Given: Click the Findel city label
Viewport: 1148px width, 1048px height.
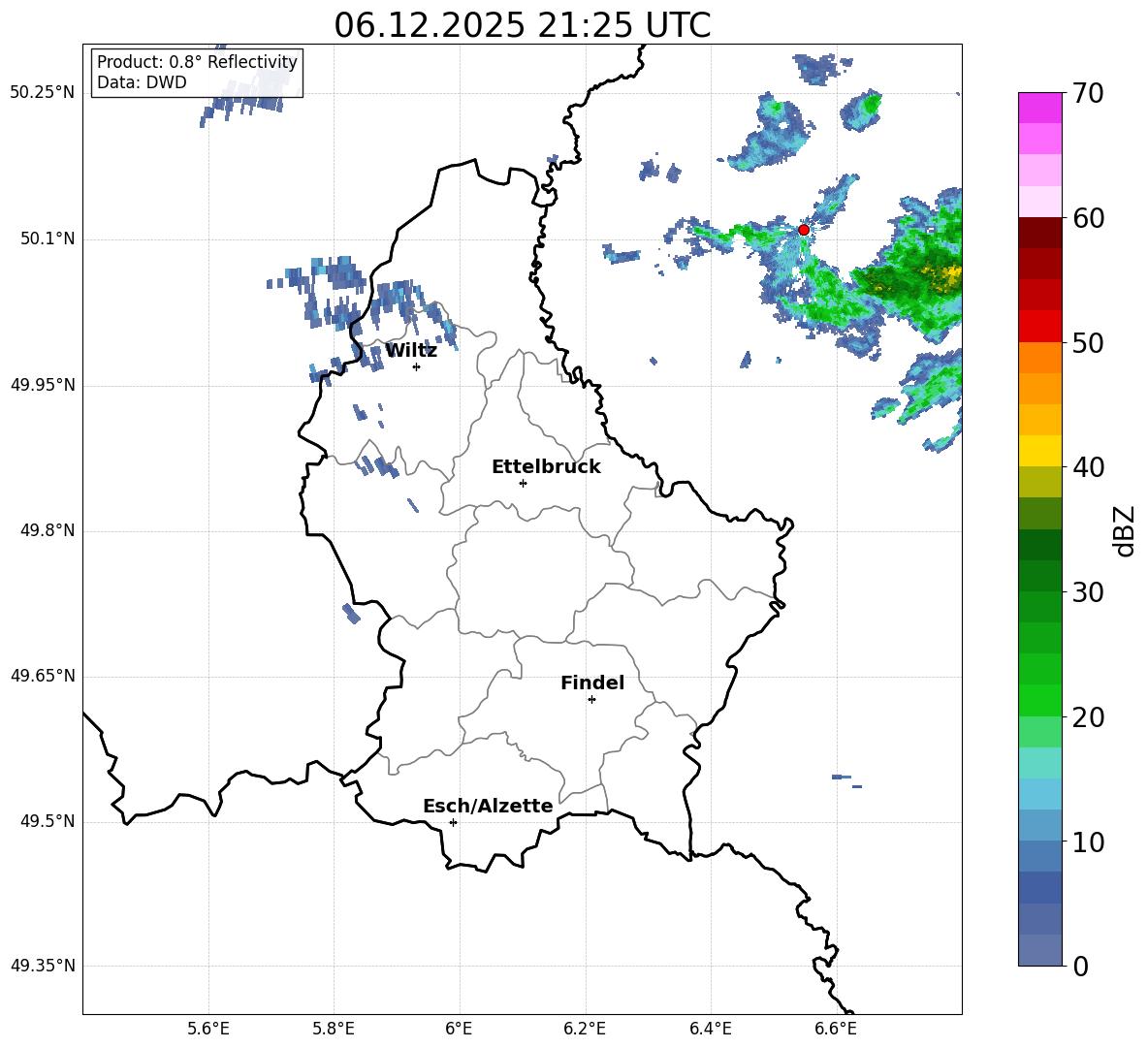Looking at the screenshot, I should click(x=592, y=683).
